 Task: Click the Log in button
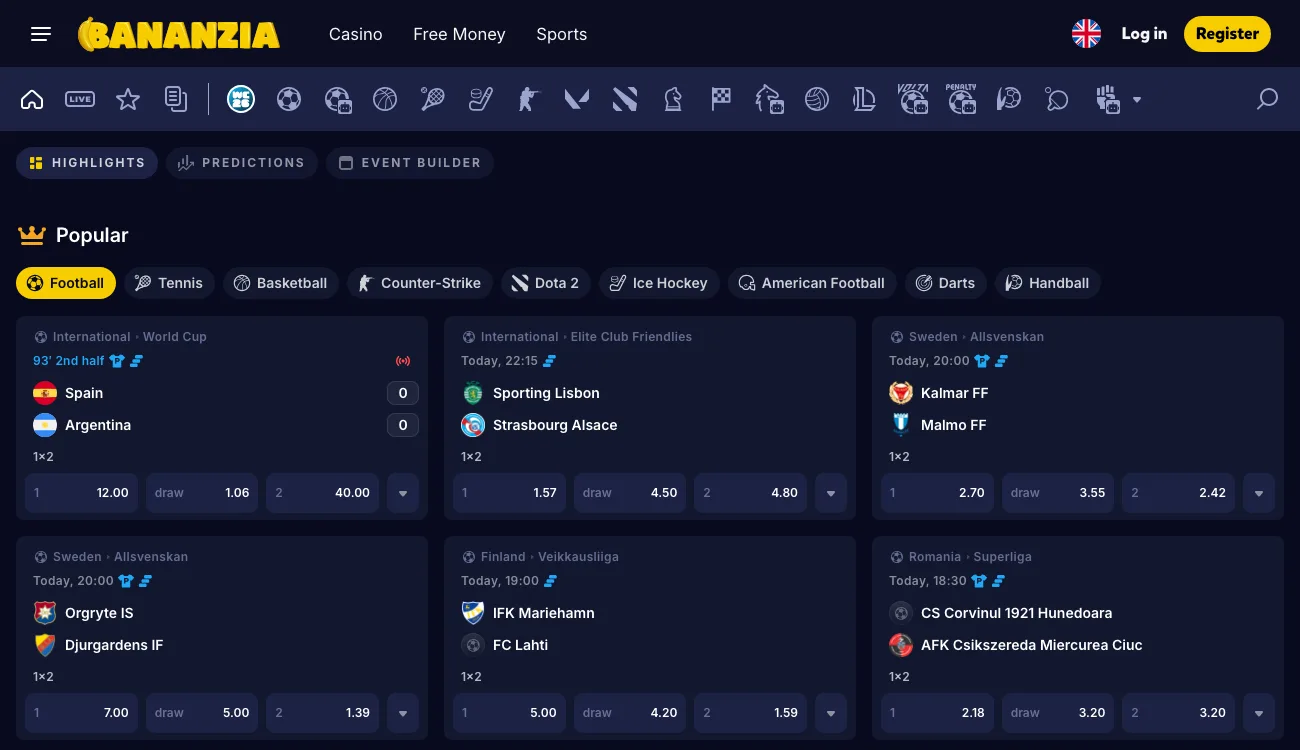(x=1144, y=34)
